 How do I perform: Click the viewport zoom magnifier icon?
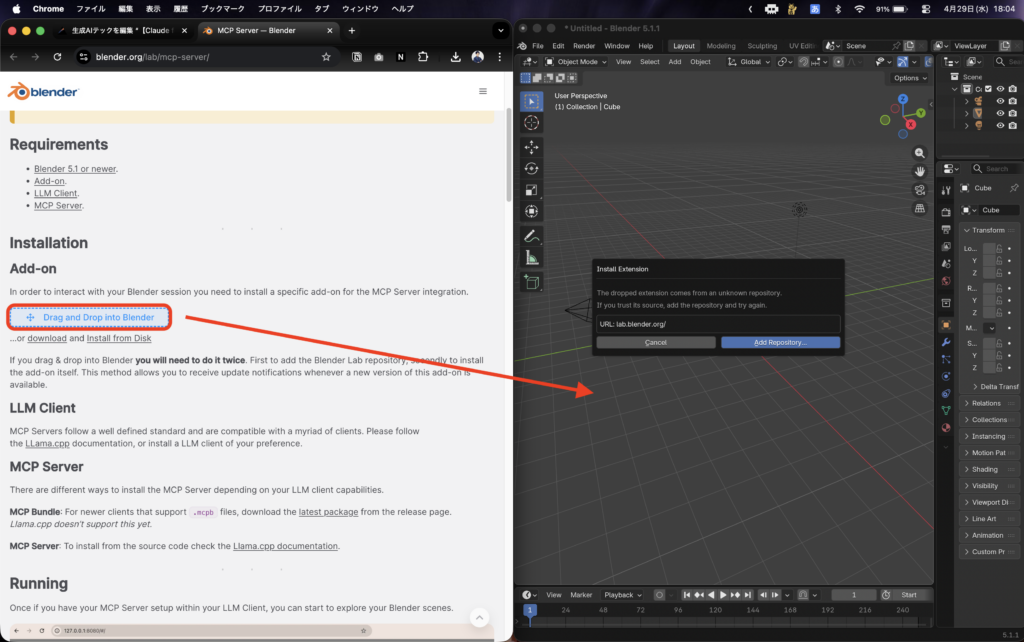[x=920, y=153]
